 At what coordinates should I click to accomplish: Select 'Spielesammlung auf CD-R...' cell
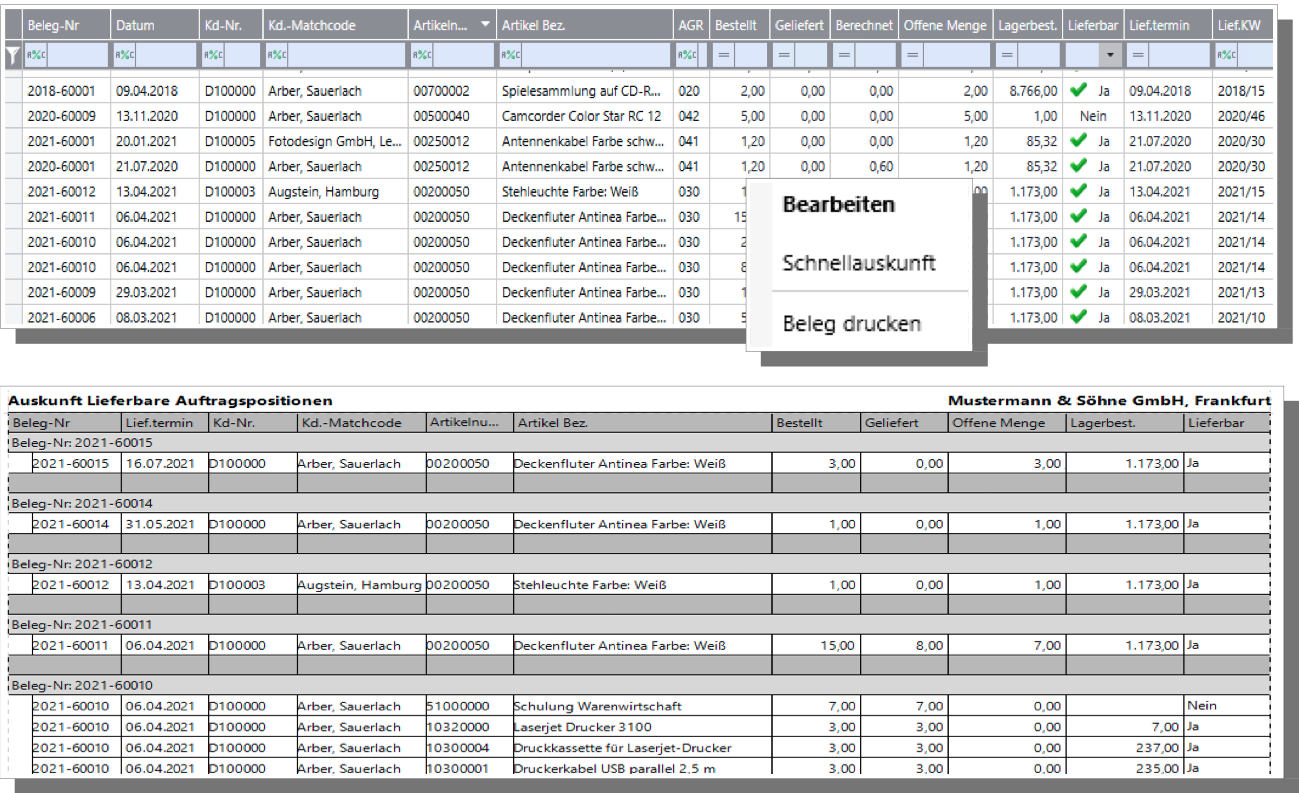click(583, 91)
